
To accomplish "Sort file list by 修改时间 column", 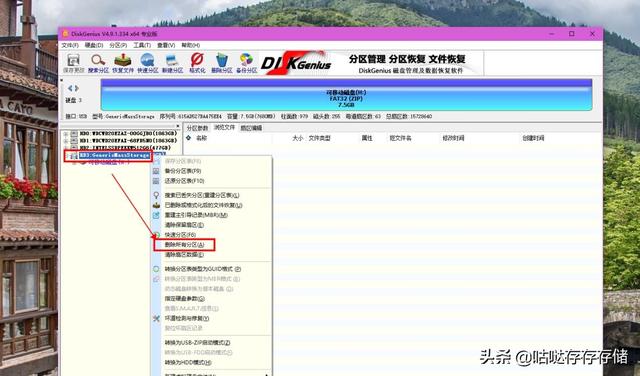I will point(453,138).
